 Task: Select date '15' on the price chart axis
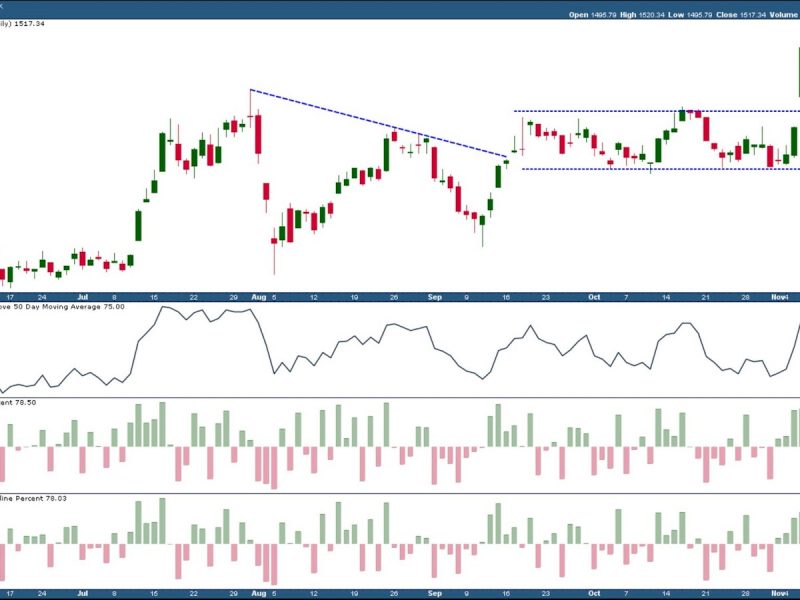(154, 297)
